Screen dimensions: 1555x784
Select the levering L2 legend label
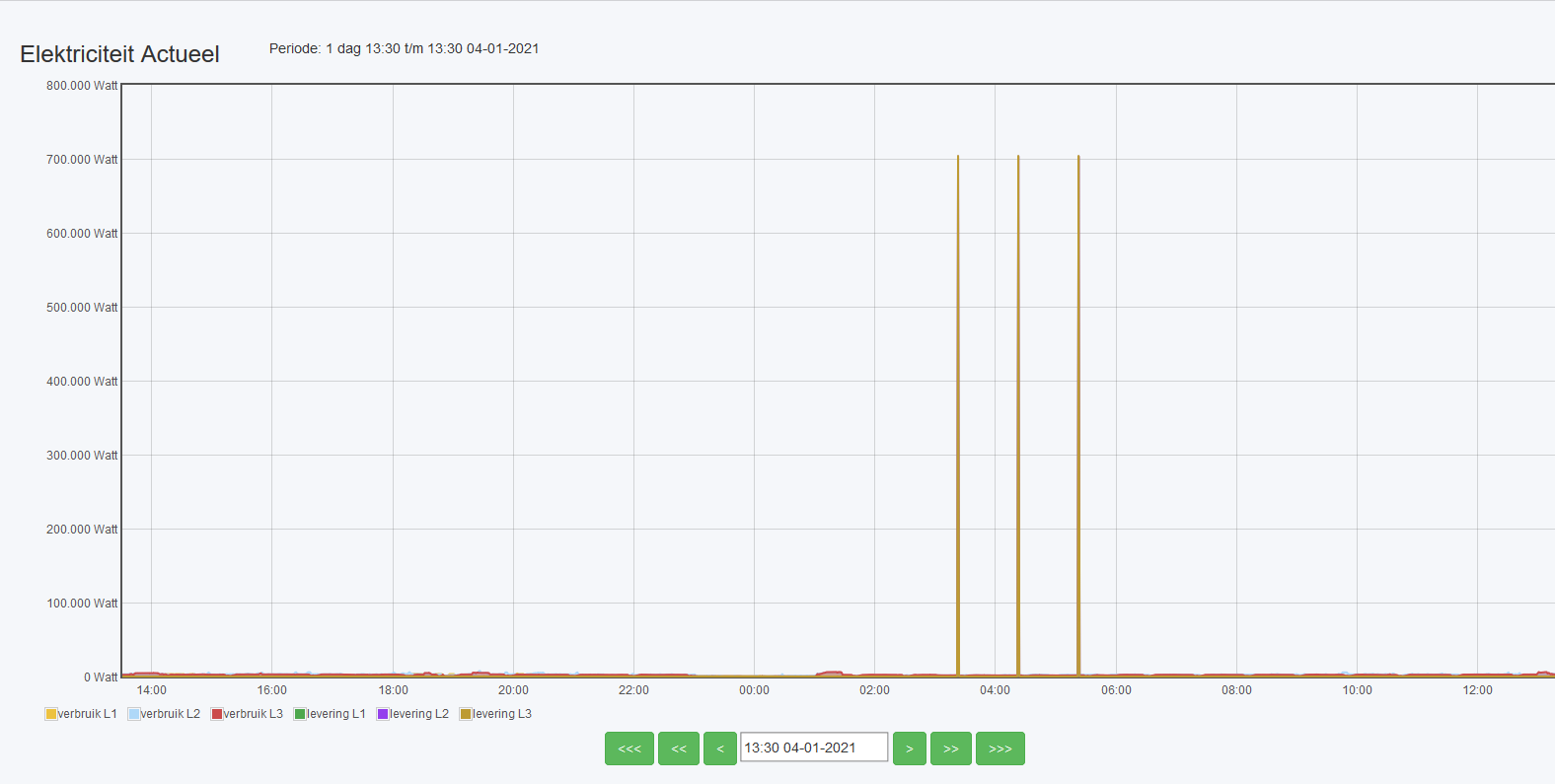coord(419,714)
